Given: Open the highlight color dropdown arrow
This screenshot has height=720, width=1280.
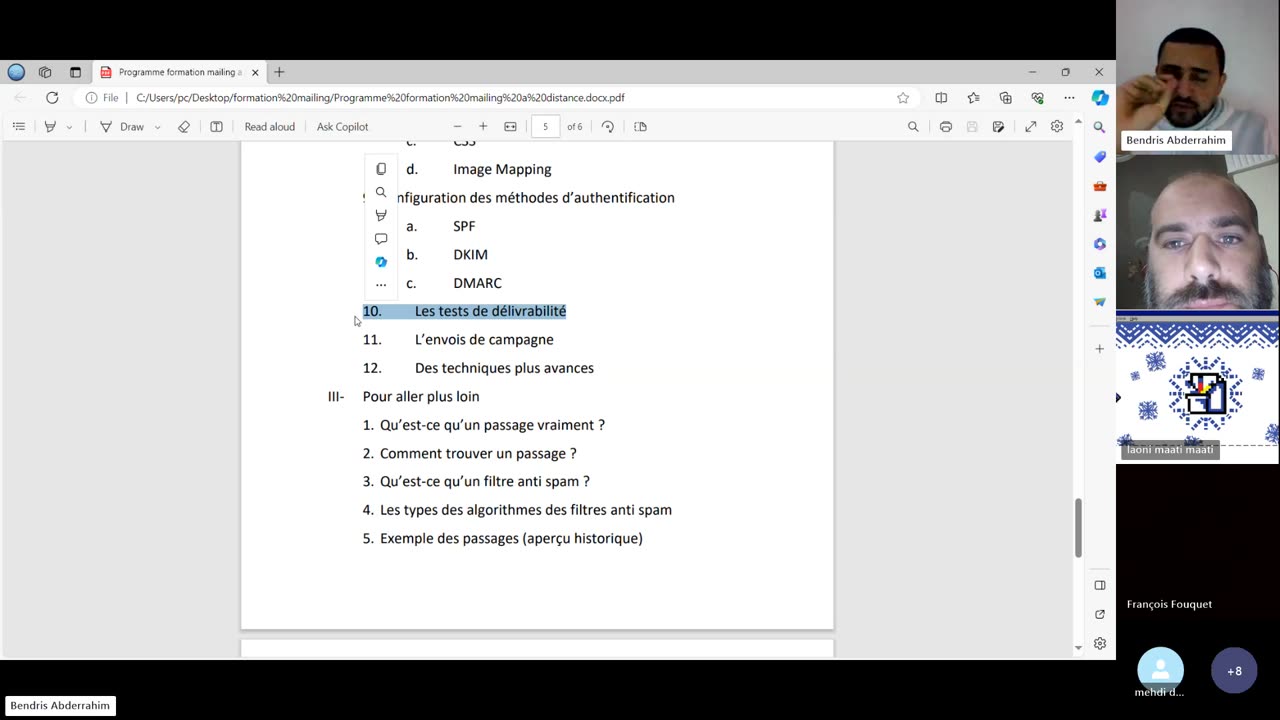Looking at the screenshot, I should click(69, 127).
